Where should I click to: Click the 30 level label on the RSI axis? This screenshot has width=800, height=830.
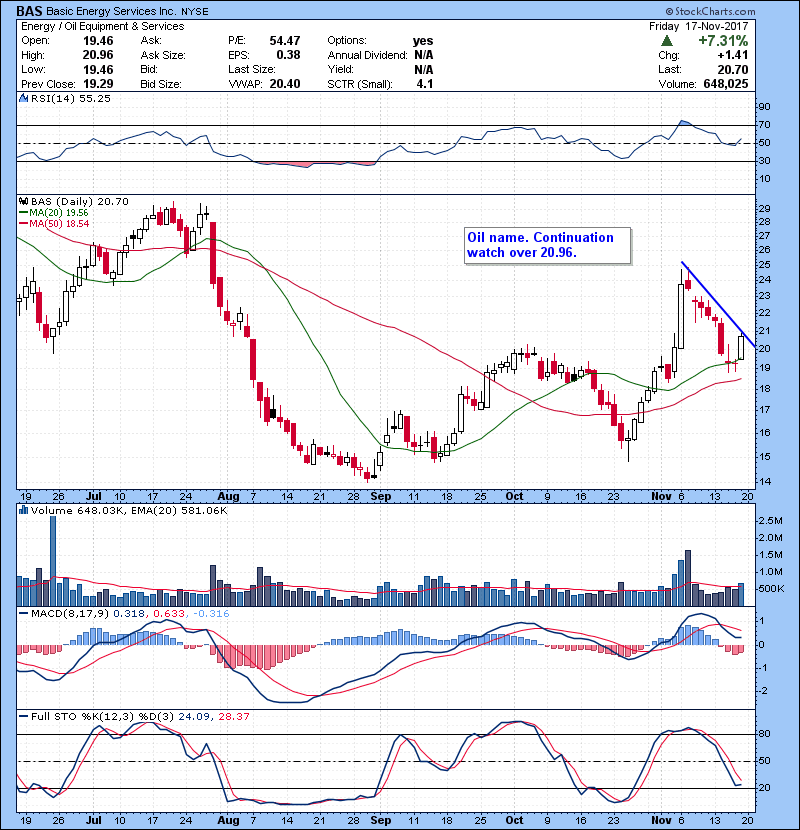click(764, 160)
